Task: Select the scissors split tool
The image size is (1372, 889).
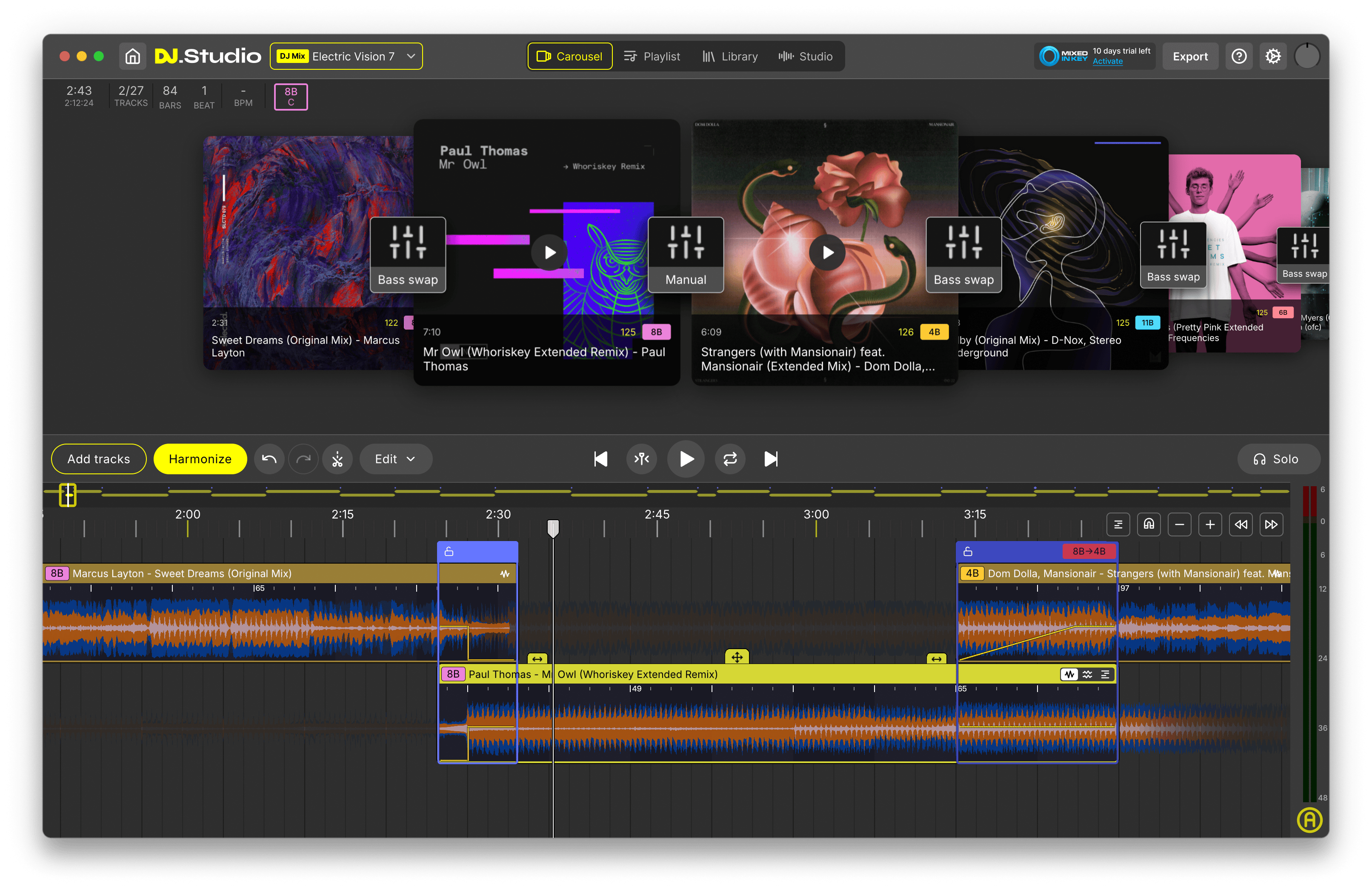Action: [x=337, y=459]
